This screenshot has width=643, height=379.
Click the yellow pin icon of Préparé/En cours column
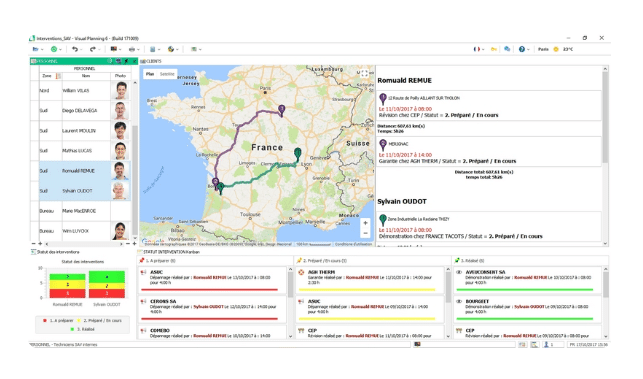click(x=299, y=260)
